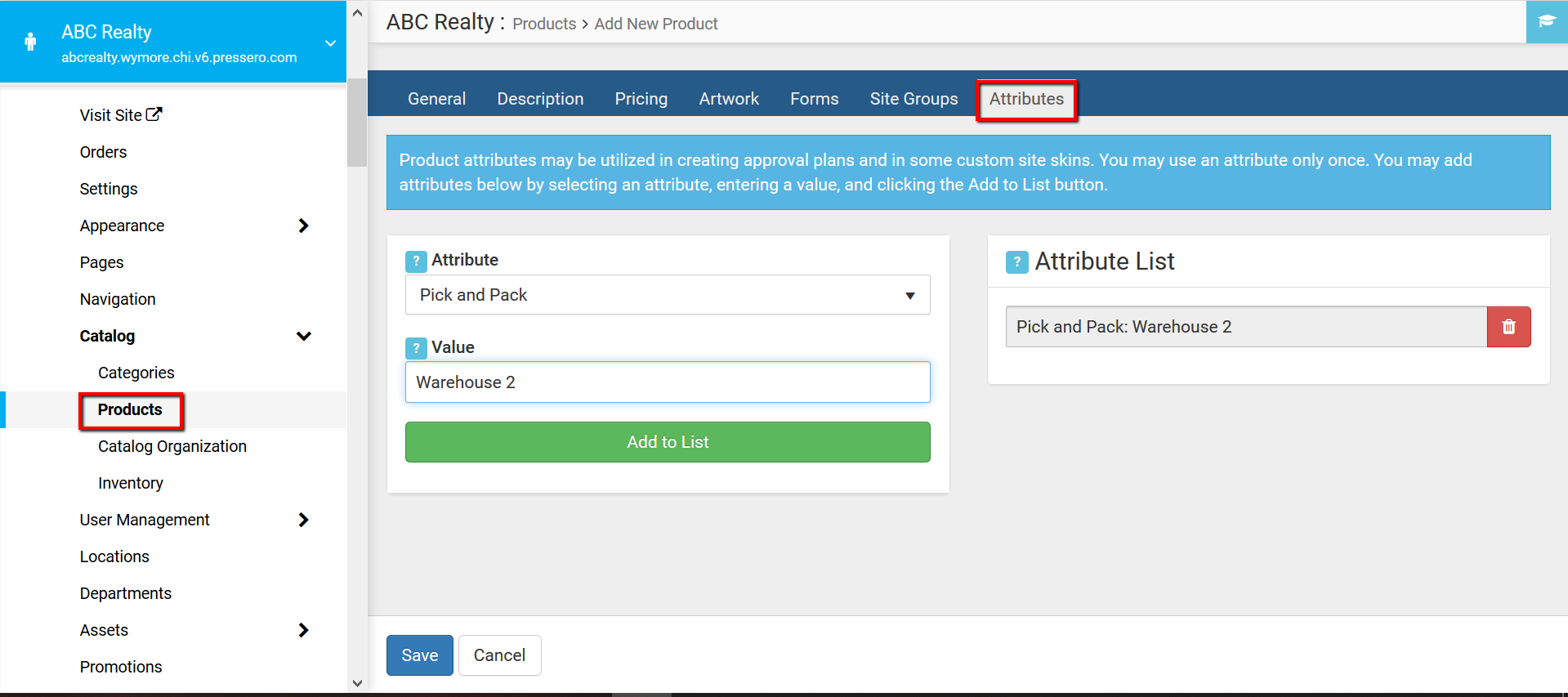The height and width of the screenshot is (697, 1568).
Task: Switch to the General tab
Action: pyautogui.click(x=436, y=99)
